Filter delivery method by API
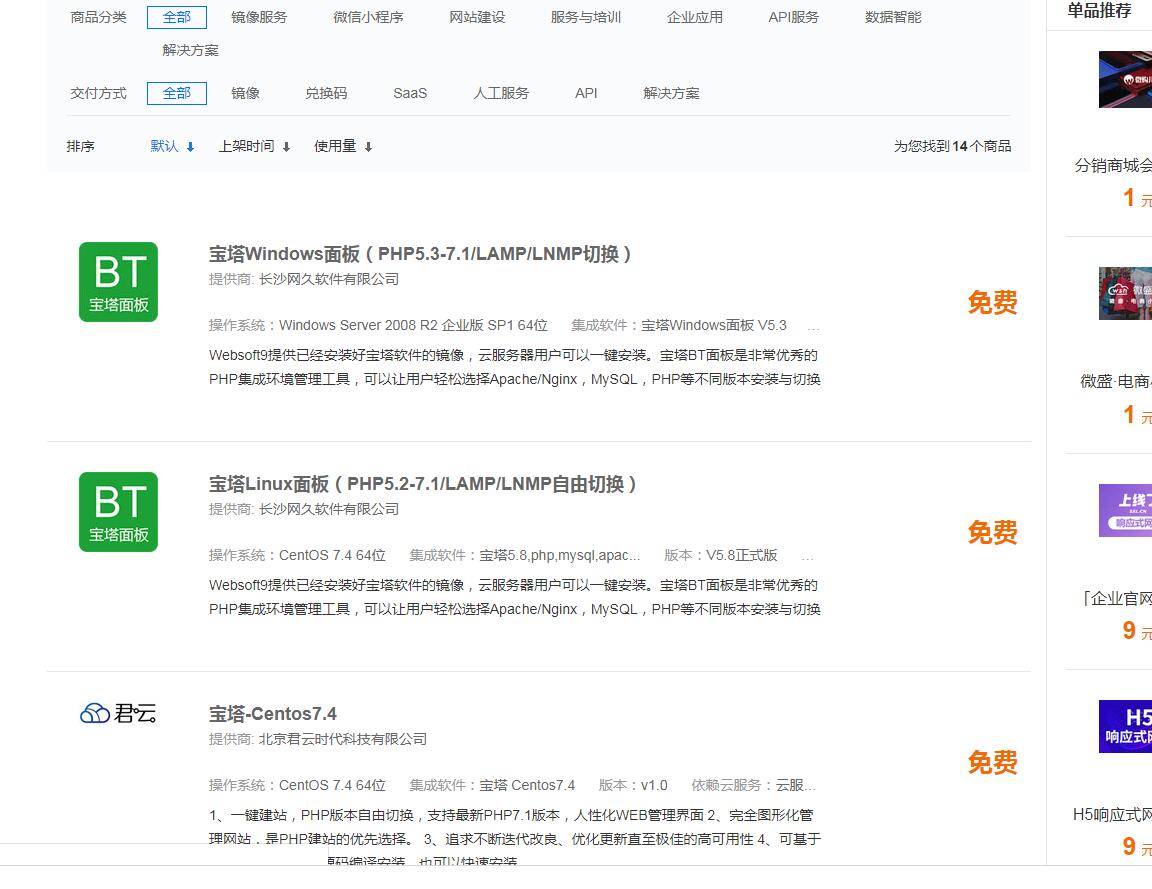This screenshot has width=1152, height=889. (586, 93)
